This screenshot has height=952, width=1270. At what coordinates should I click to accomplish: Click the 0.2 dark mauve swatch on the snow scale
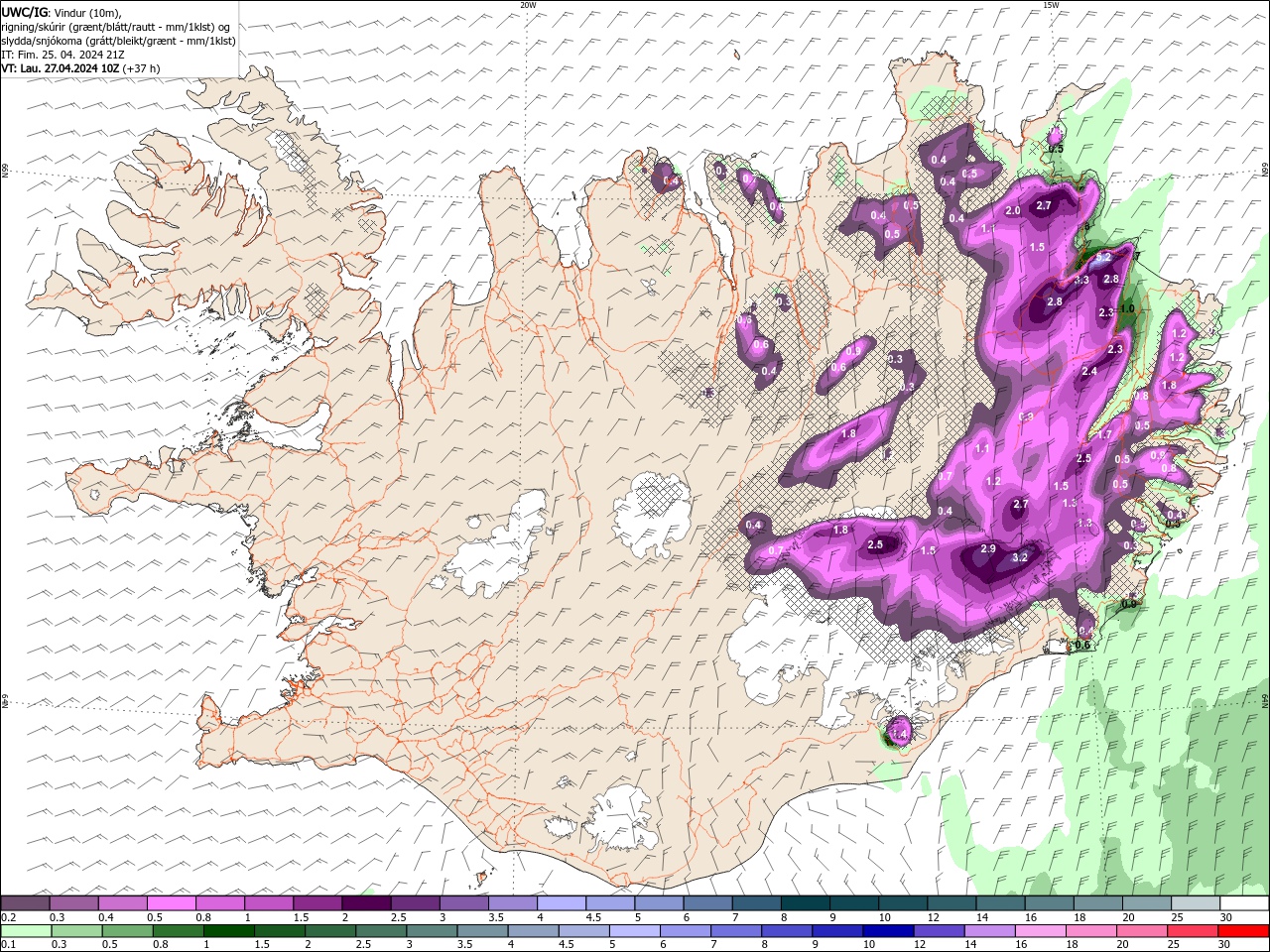[x=26, y=903]
